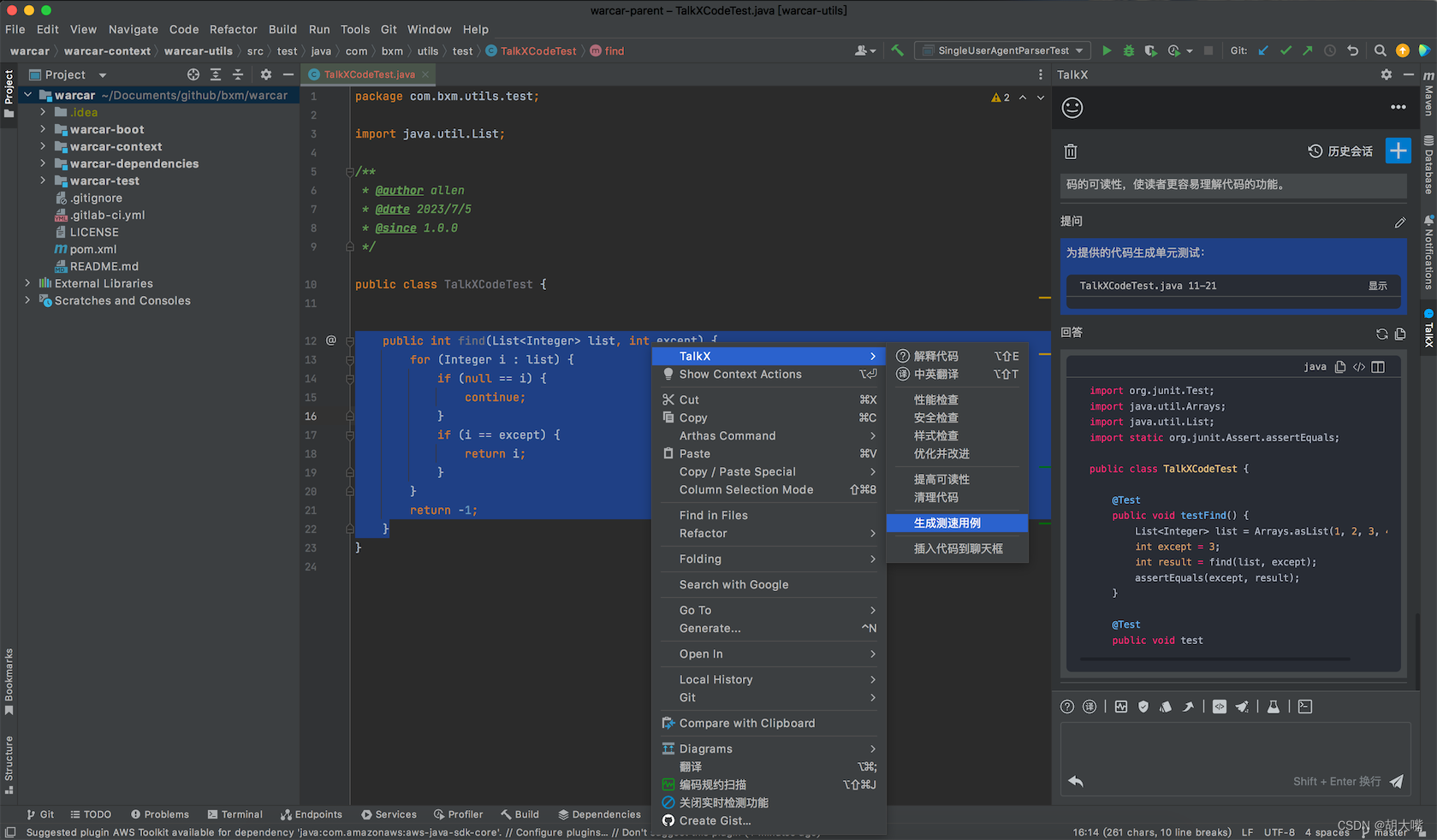Screen dimensions: 1437x840
Task: Send the message with the paper plane icon
Action: [x=1397, y=781]
